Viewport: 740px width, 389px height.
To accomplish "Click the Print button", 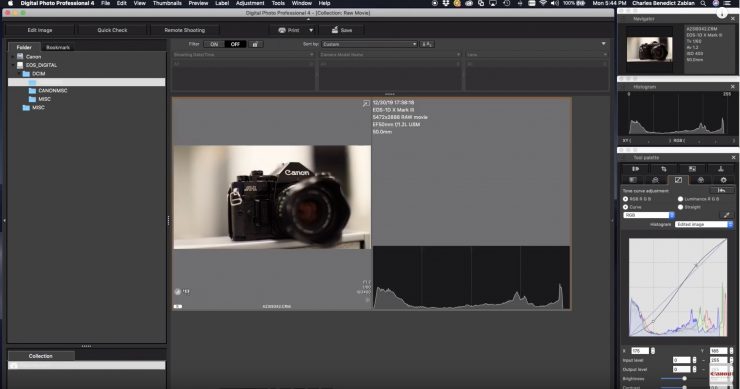I will pyautogui.click(x=288, y=30).
